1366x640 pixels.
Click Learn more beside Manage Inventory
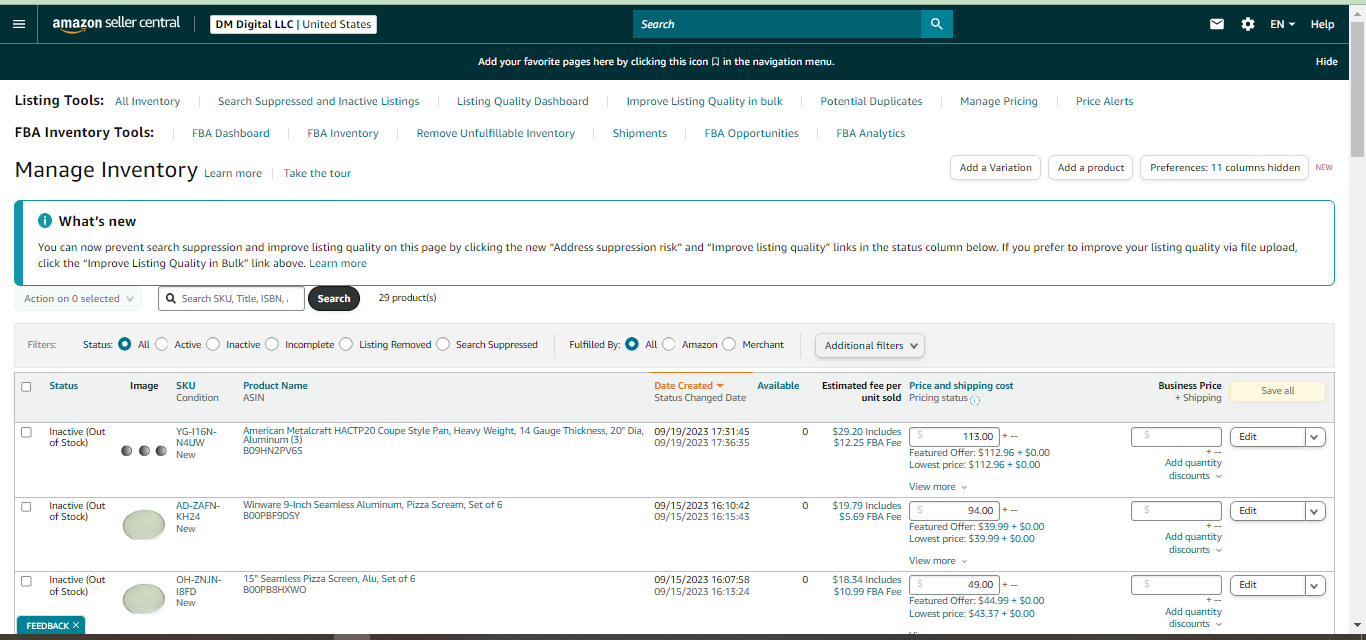[233, 173]
